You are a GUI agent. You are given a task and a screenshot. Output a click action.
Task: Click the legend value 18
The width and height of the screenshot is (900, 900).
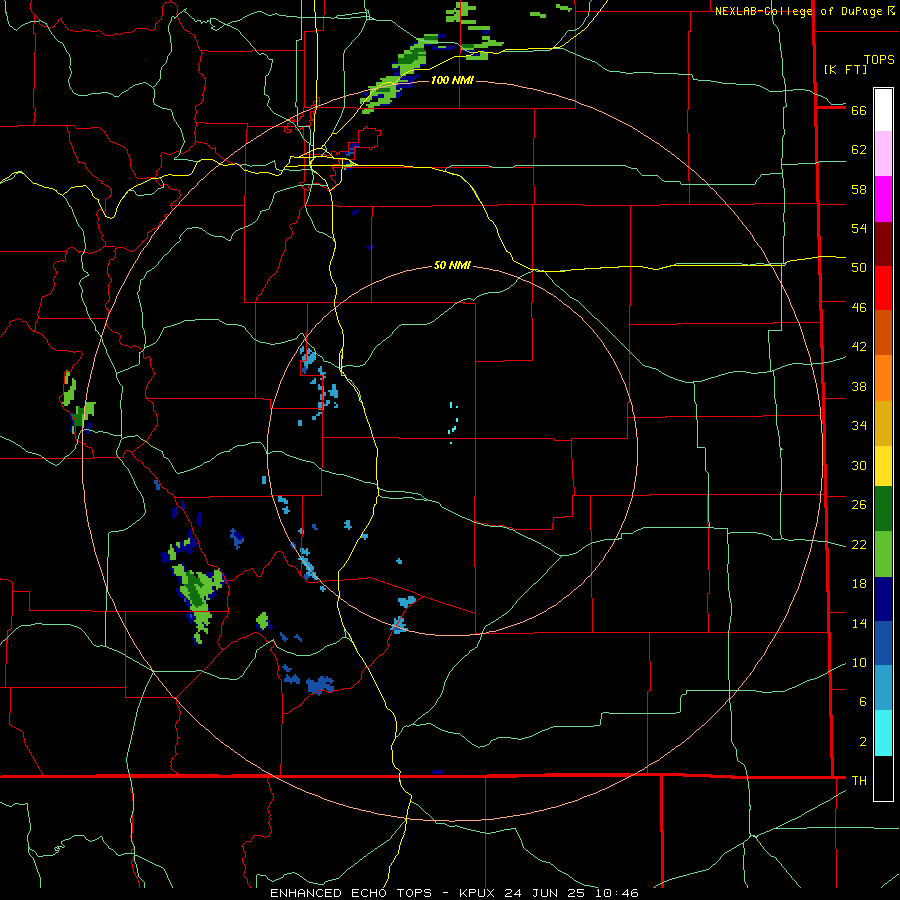click(x=859, y=584)
